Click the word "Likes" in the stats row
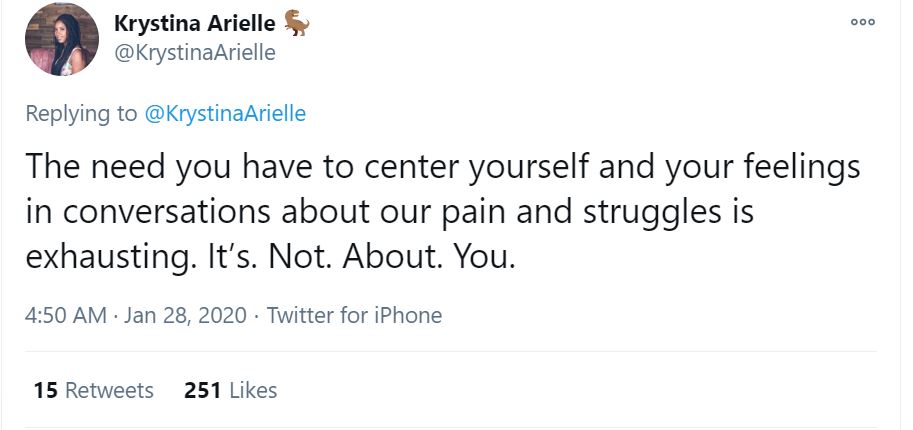This screenshot has height=430, width=913. click(x=253, y=390)
